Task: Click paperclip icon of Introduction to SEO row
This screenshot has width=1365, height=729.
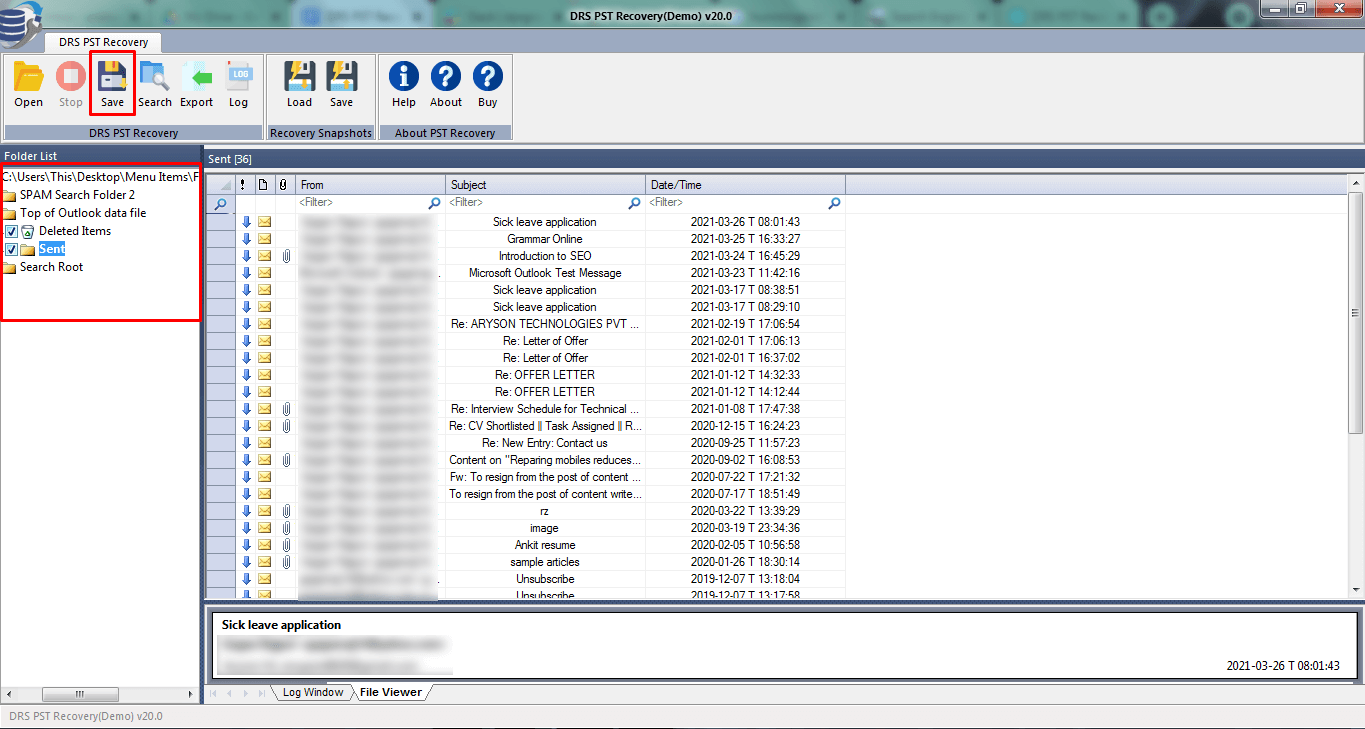Action: coord(285,256)
